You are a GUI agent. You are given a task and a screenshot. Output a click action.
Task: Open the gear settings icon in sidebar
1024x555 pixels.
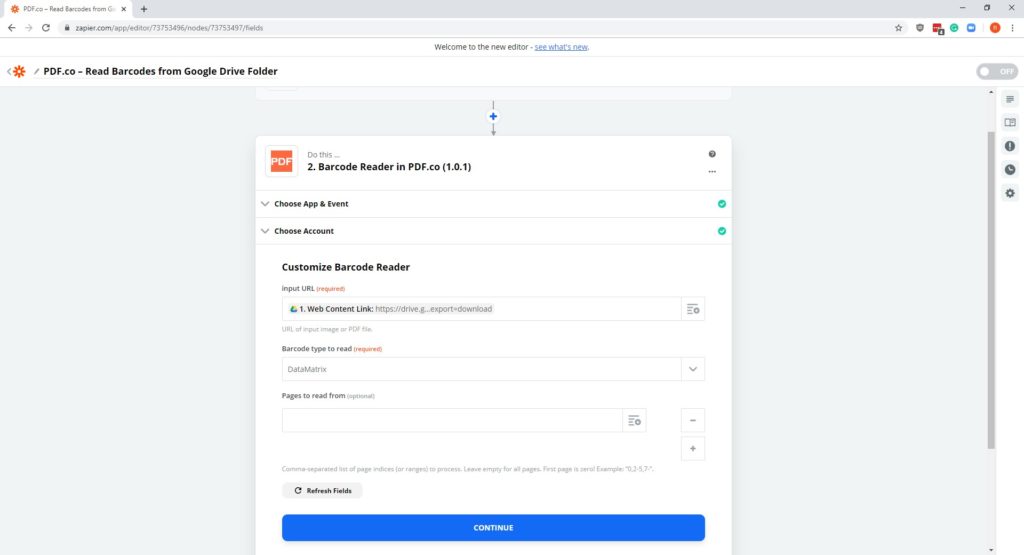pyautogui.click(x=1010, y=193)
